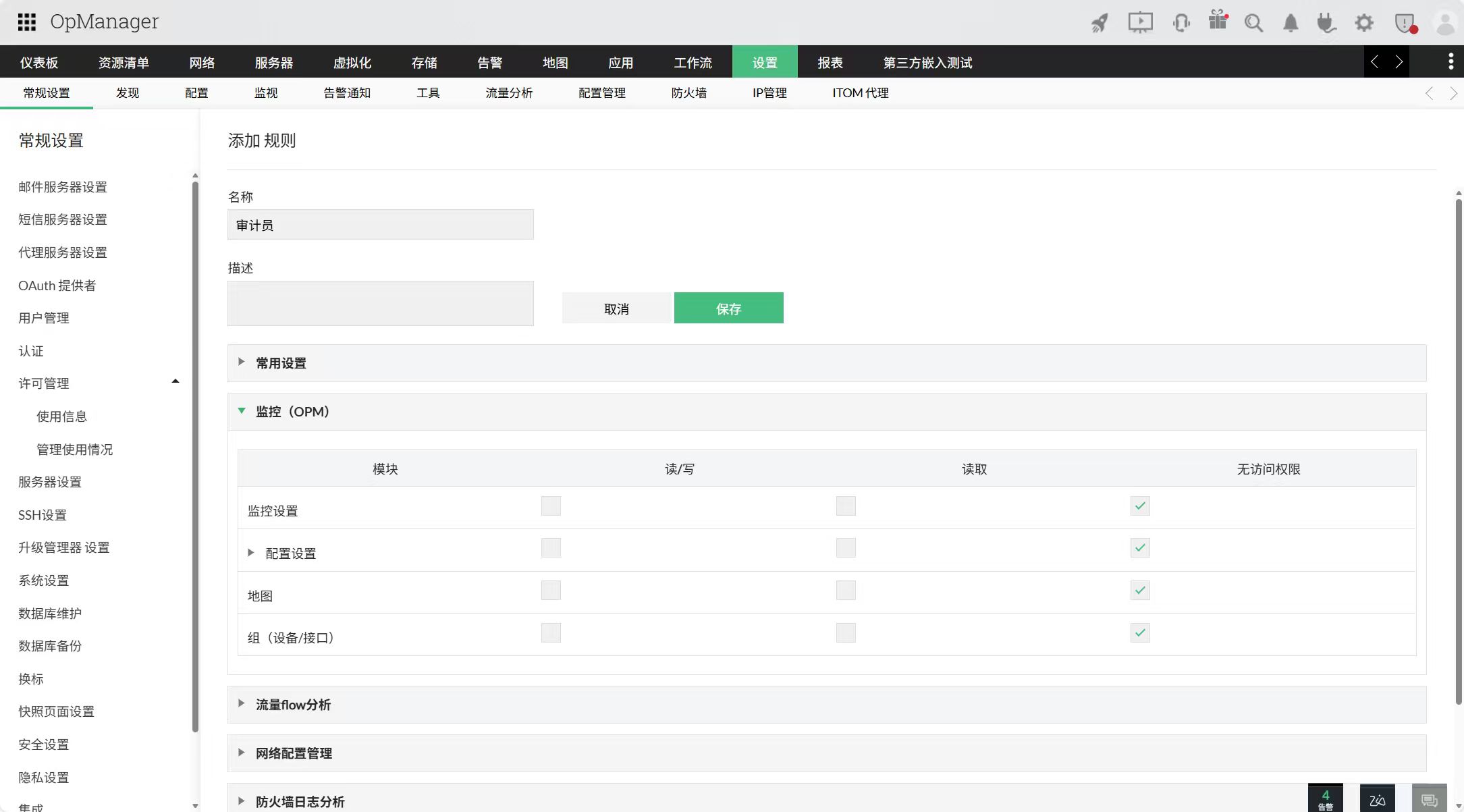Click the headset support icon
Image resolution: width=1464 pixels, height=812 pixels.
[x=1181, y=23]
